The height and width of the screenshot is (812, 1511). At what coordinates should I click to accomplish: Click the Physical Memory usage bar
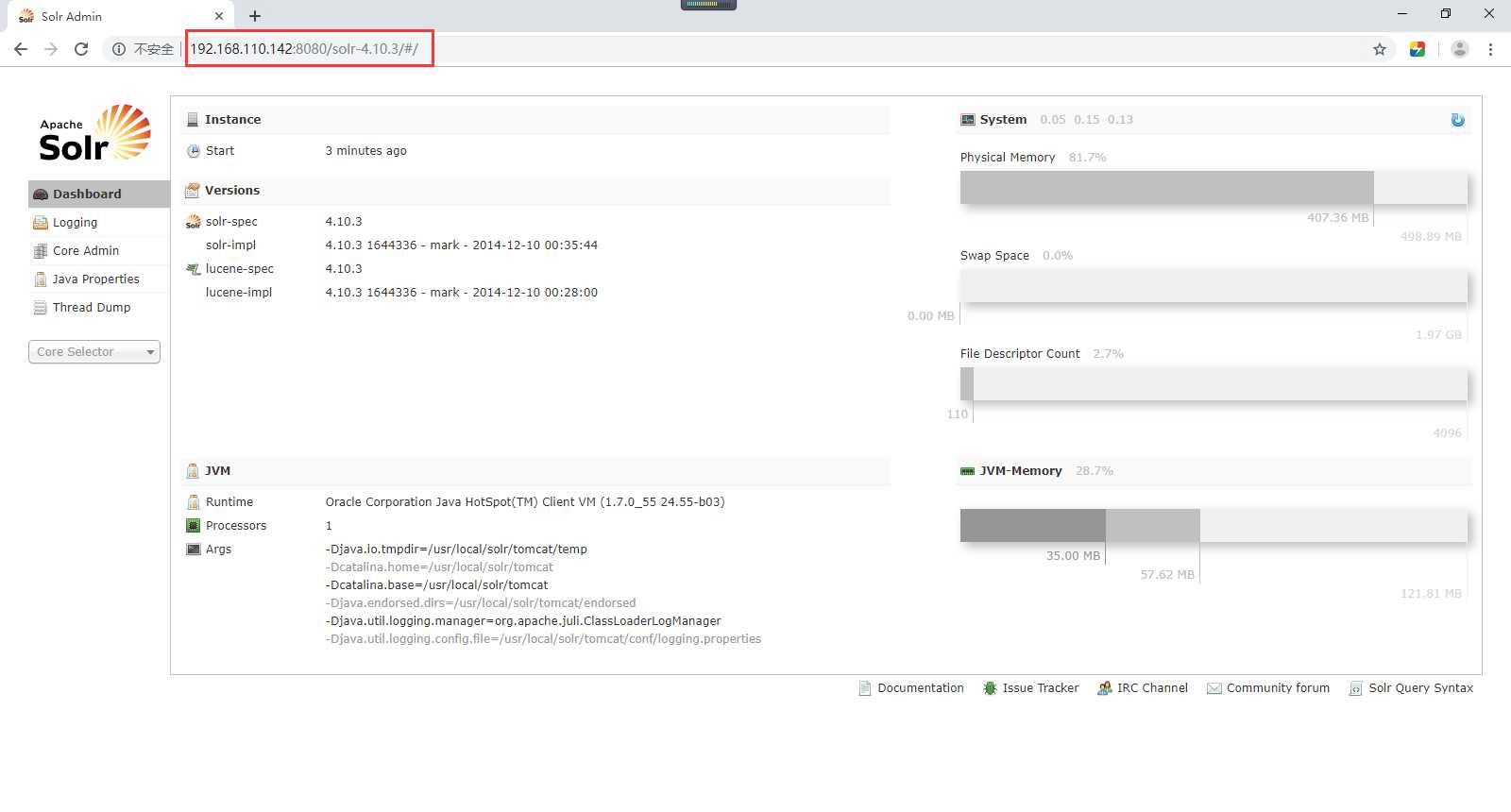[1214, 187]
